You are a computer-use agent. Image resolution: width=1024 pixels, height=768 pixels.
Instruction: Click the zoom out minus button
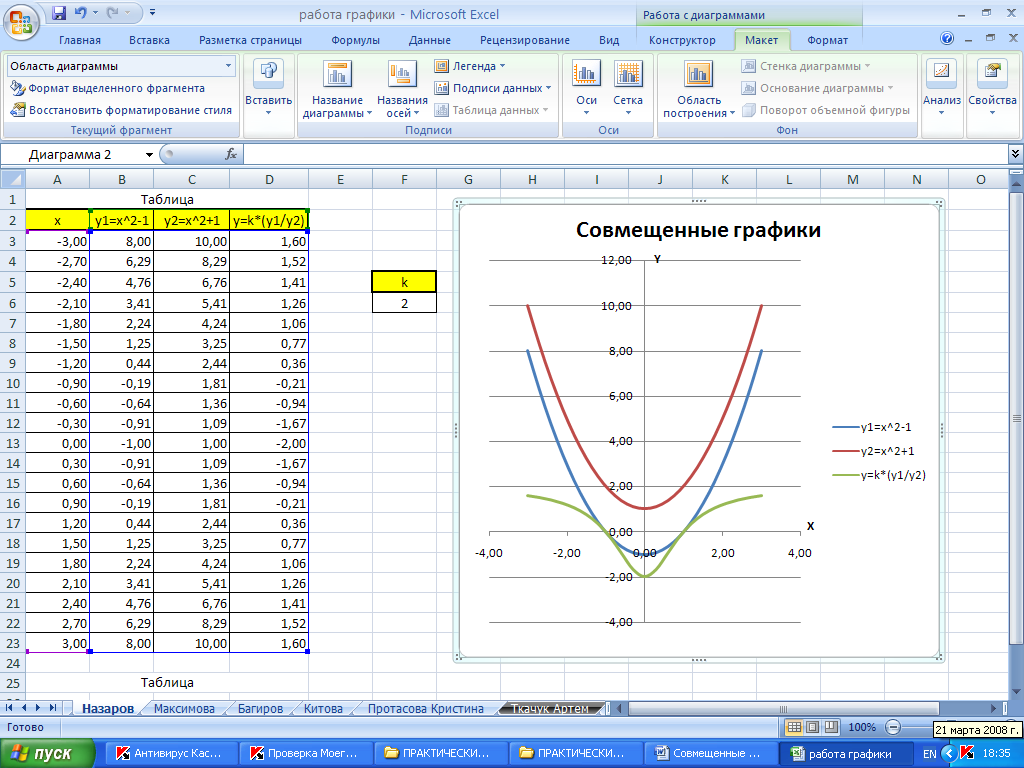[893, 727]
